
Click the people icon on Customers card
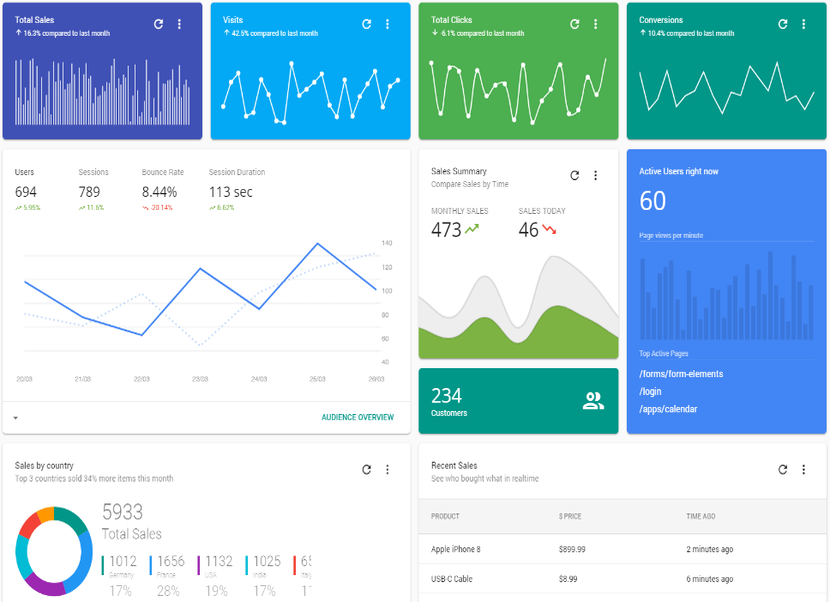(593, 401)
